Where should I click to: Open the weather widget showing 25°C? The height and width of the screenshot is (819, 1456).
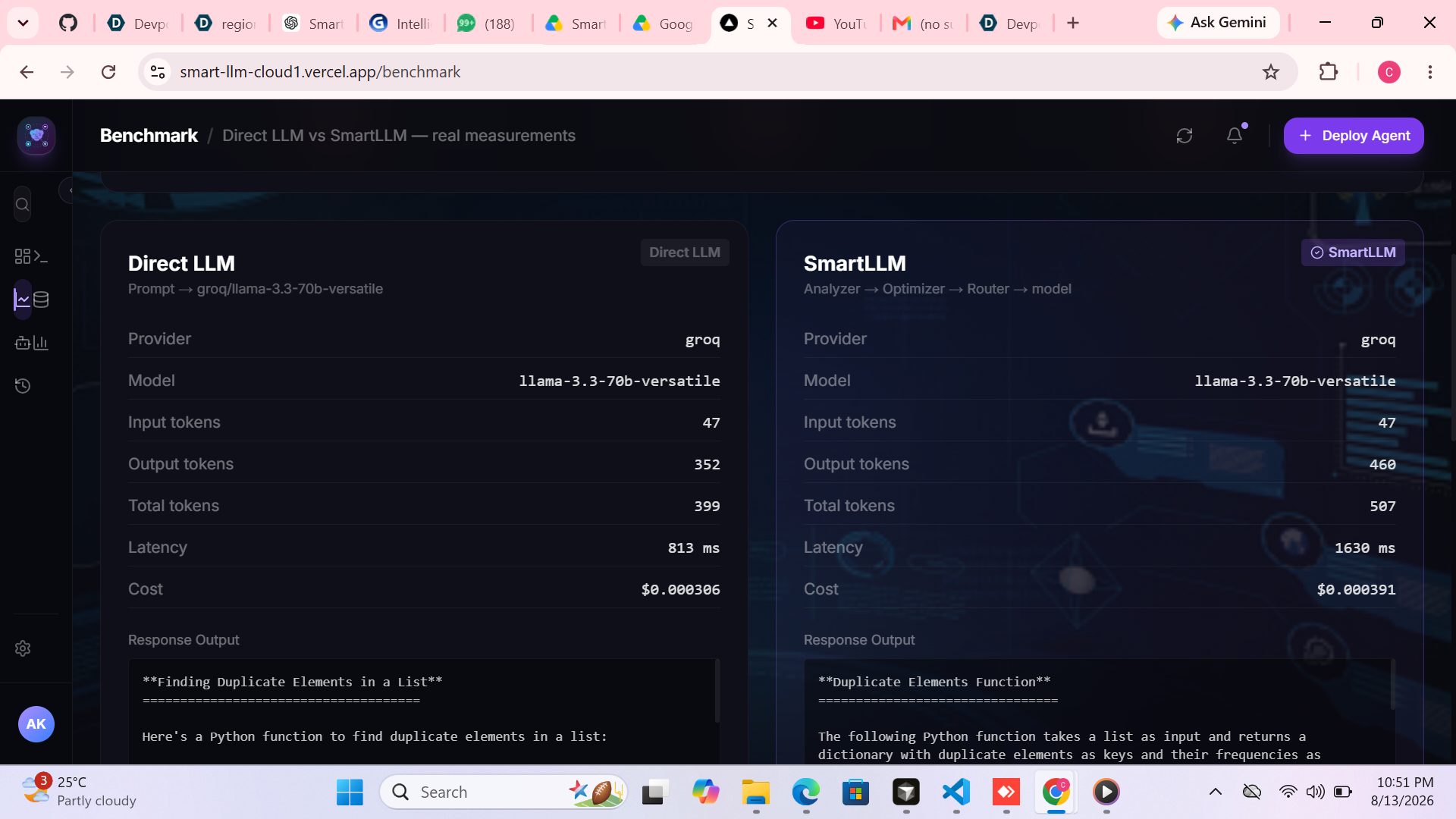80,792
